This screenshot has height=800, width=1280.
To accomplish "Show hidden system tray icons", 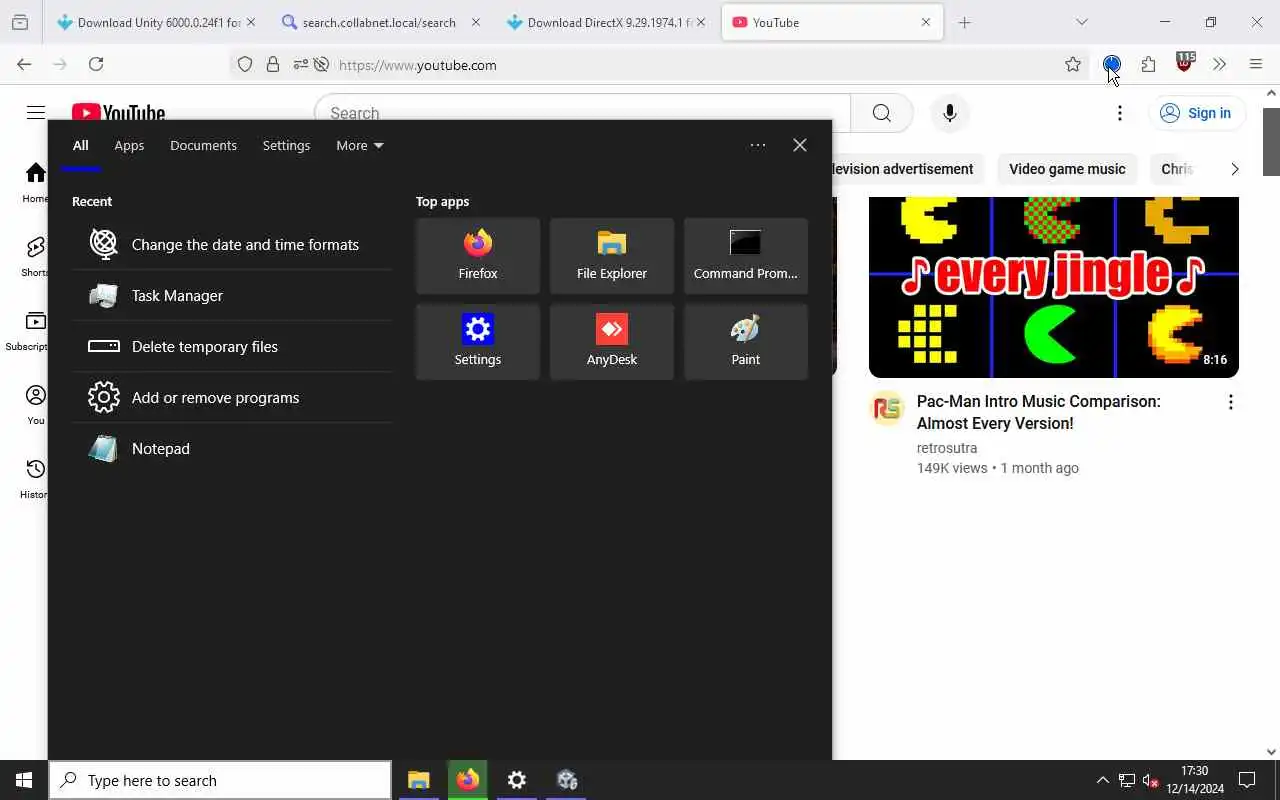I will pyautogui.click(x=1102, y=780).
